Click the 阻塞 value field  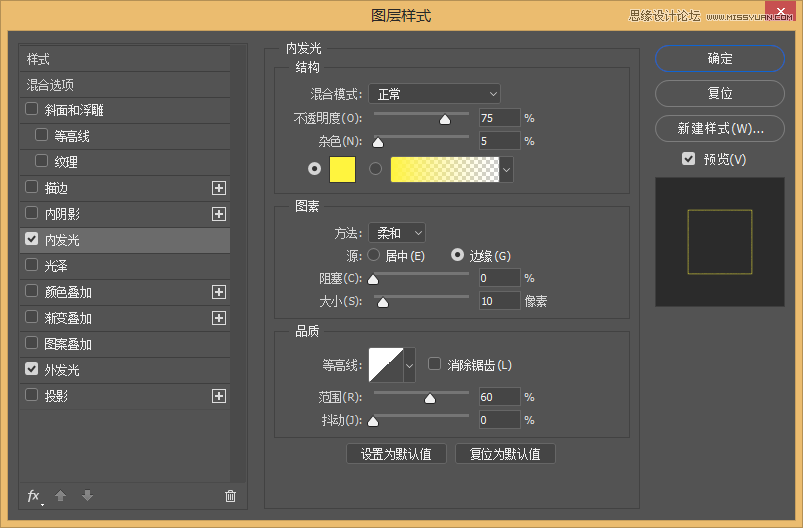point(499,278)
